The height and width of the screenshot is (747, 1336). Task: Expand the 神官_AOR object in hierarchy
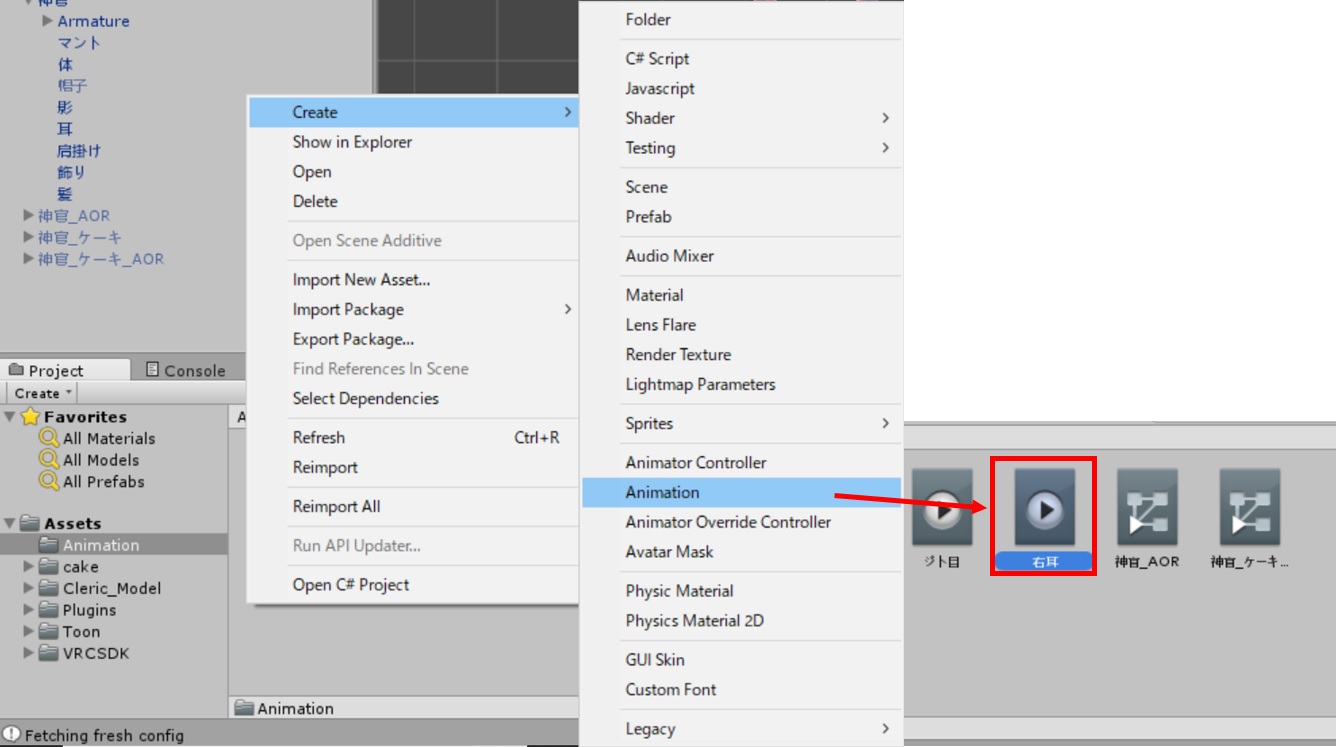coord(28,215)
